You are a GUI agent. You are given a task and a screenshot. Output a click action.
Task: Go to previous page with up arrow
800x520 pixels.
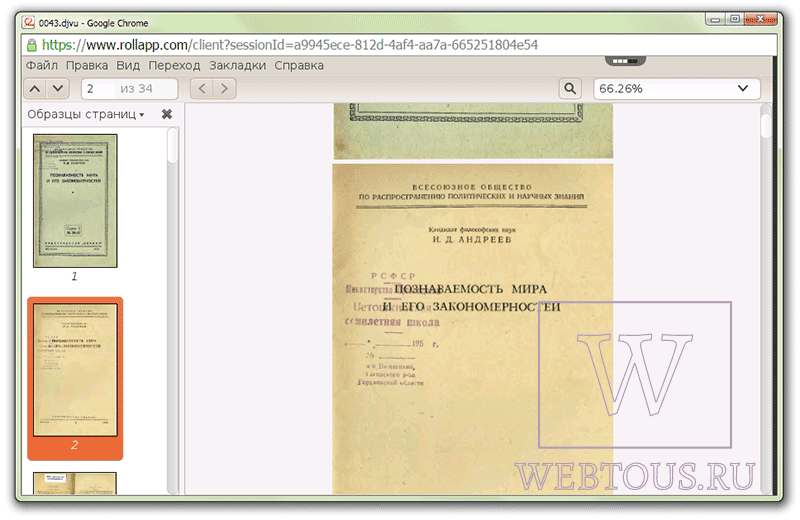click(x=35, y=89)
